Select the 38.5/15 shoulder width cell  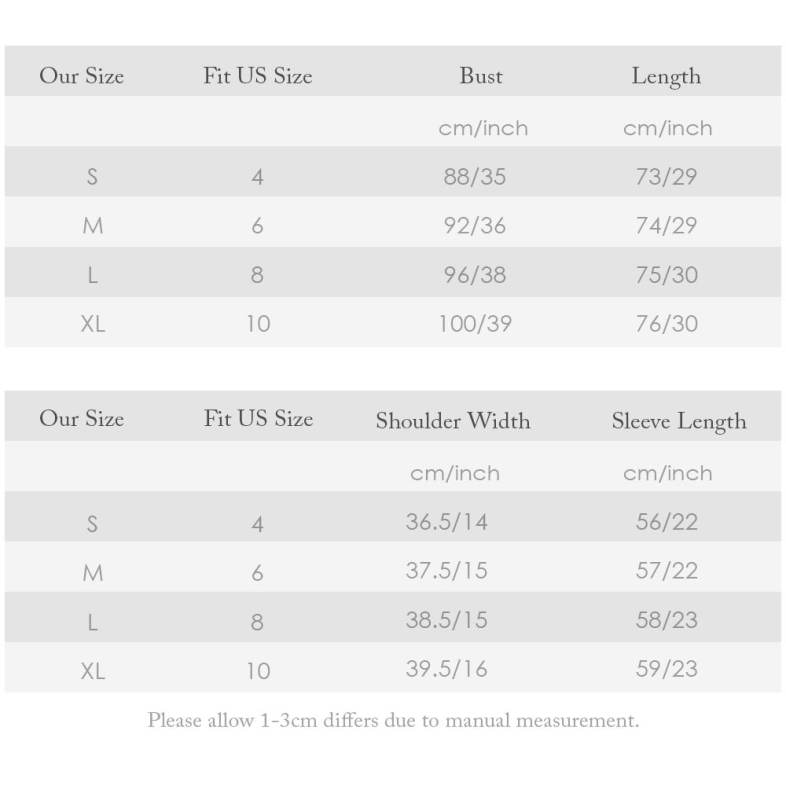pyautogui.click(x=447, y=620)
